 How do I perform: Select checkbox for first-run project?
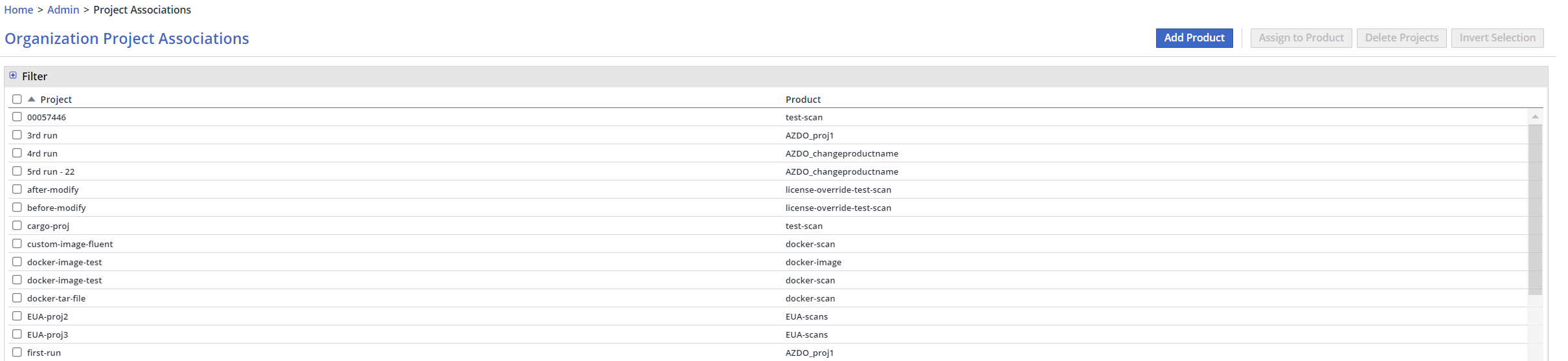pos(17,353)
